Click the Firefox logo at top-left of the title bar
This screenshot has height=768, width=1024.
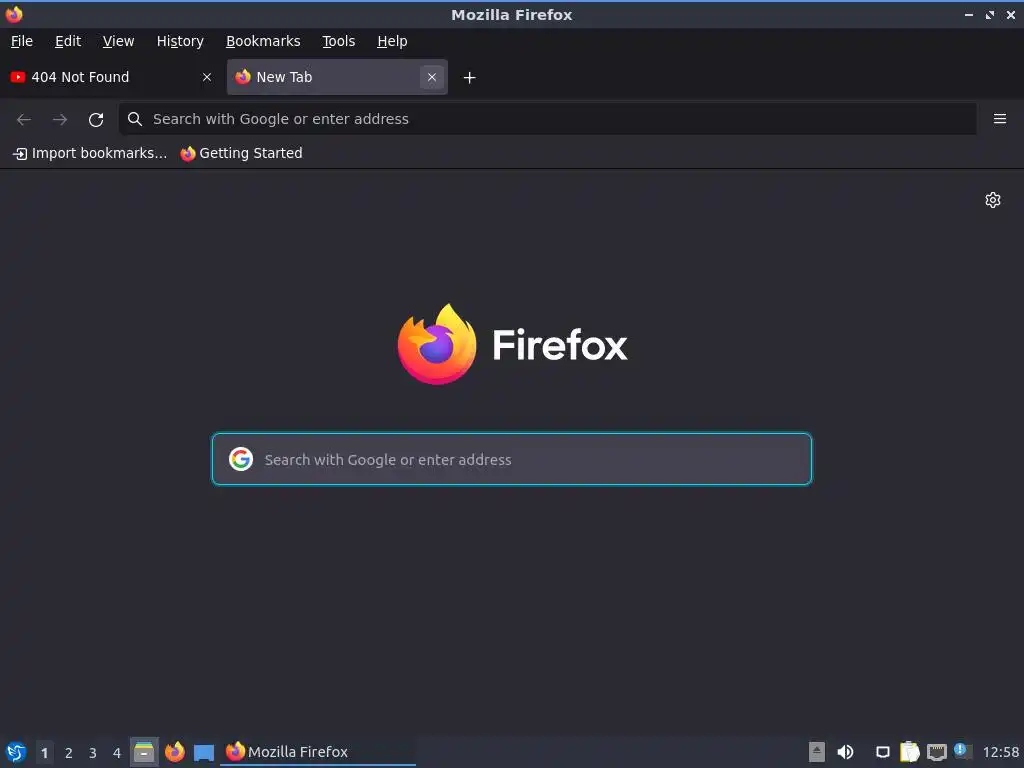tap(14, 14)
